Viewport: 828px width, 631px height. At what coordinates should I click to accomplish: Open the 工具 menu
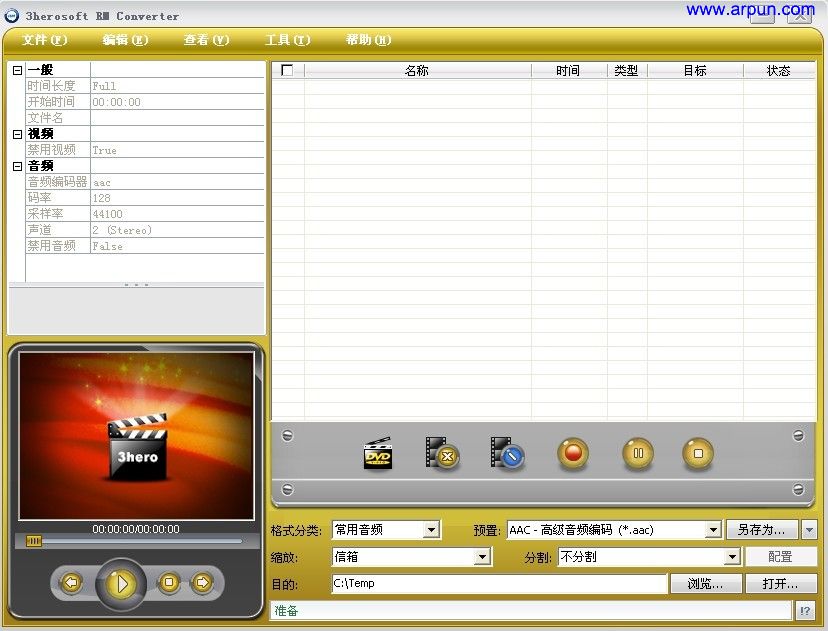pos(286,40)
